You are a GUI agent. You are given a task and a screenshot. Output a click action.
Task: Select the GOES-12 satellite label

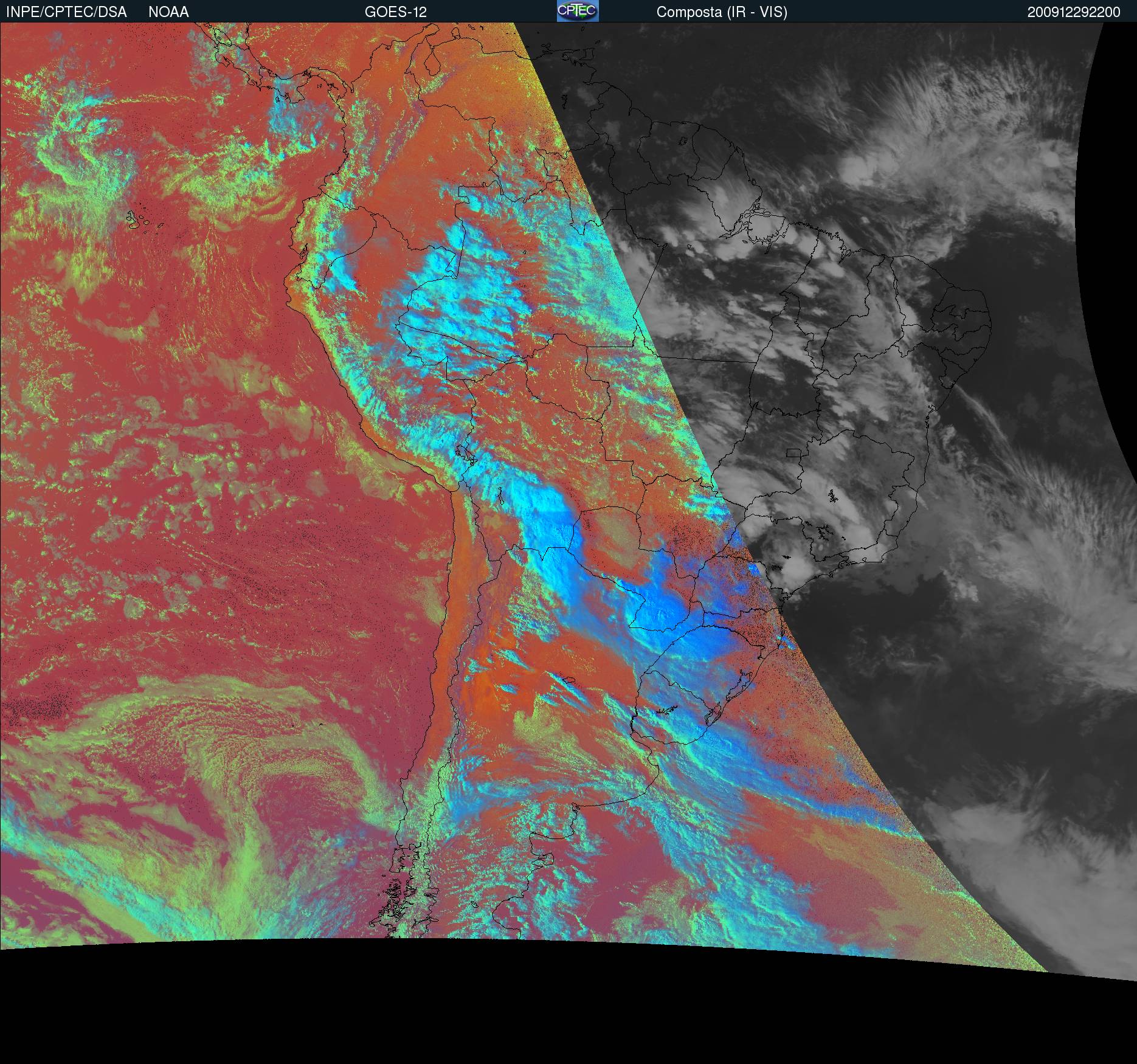coord(395,12)
